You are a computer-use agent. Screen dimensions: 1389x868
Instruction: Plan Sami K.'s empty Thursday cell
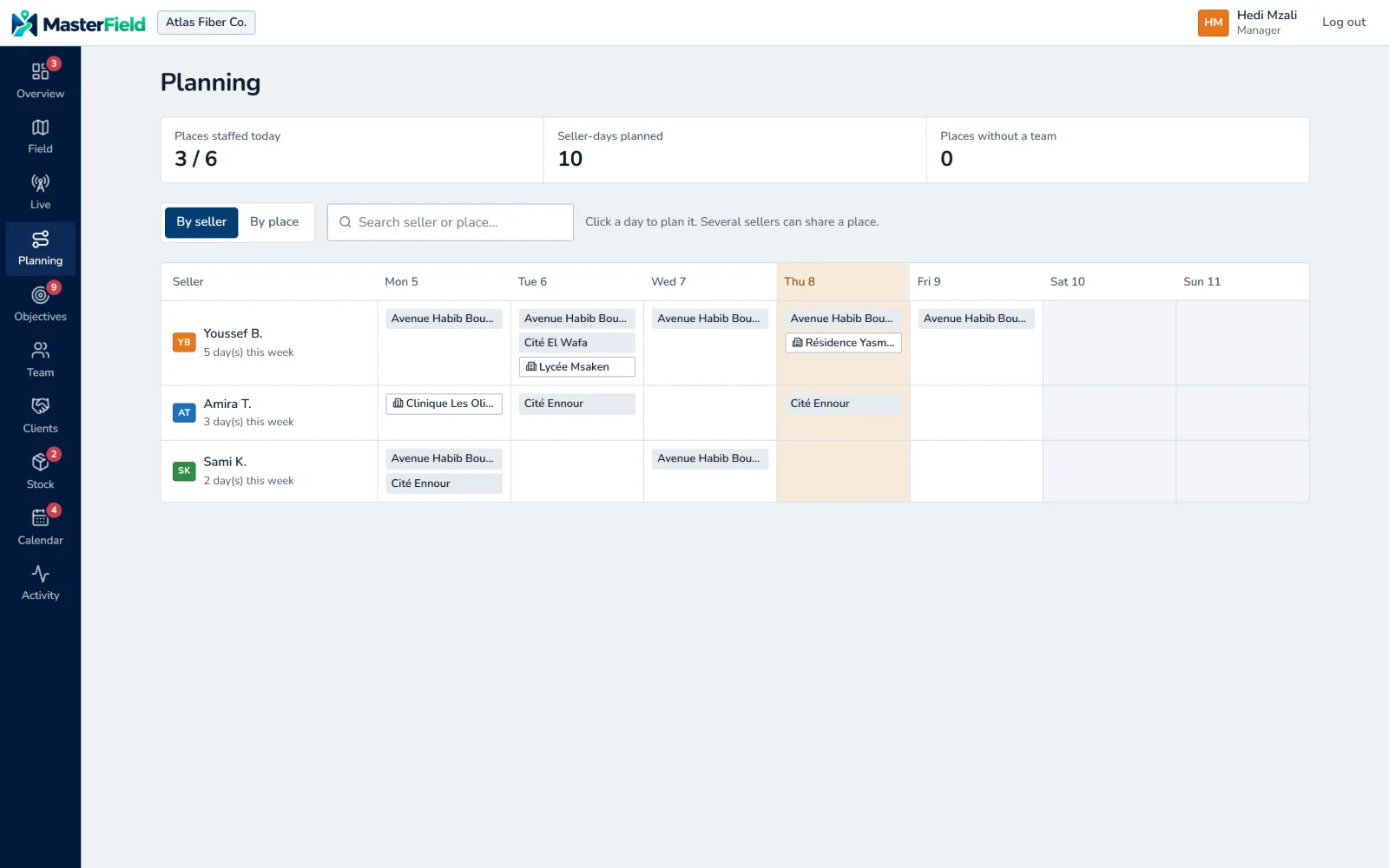click(843, 471)
